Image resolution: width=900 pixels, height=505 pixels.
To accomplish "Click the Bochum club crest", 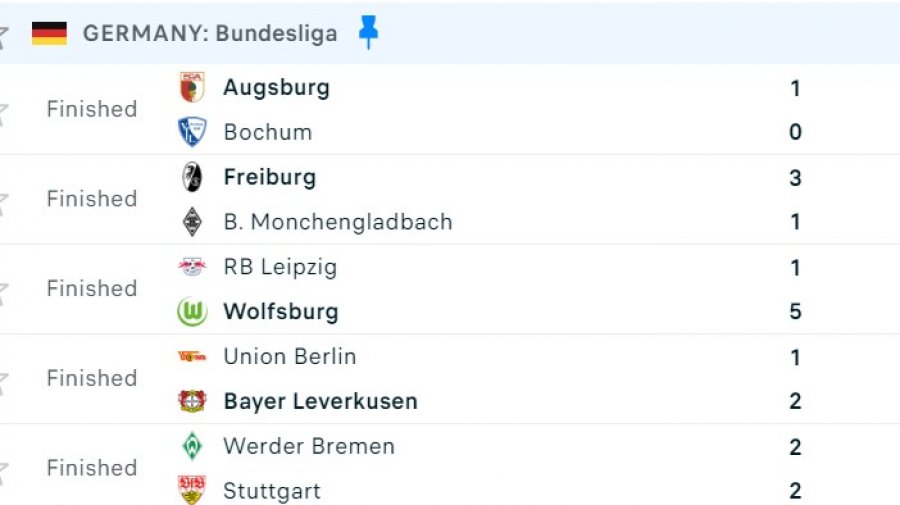I will (192, 131).
